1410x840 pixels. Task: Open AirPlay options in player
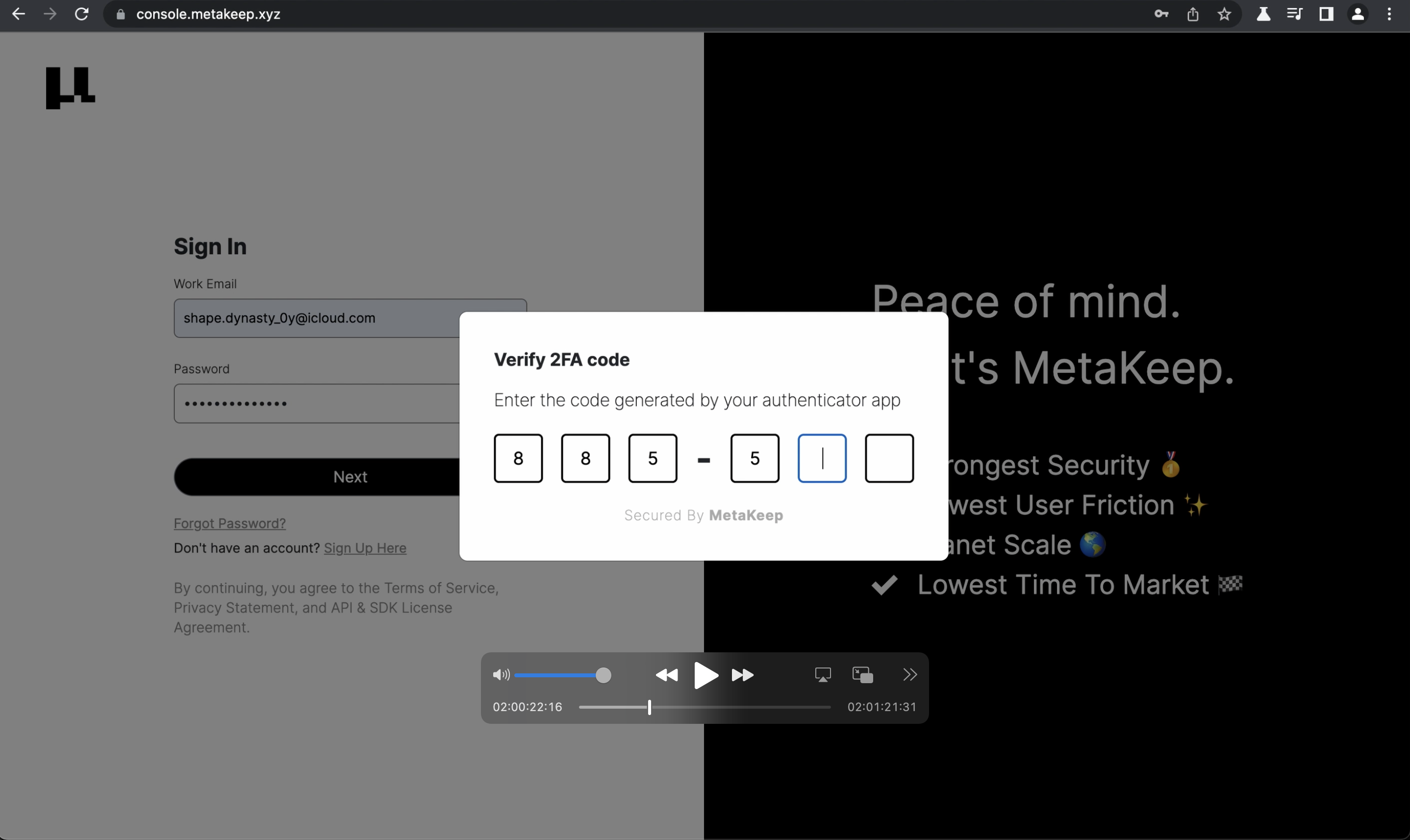(x=823, y=675)
